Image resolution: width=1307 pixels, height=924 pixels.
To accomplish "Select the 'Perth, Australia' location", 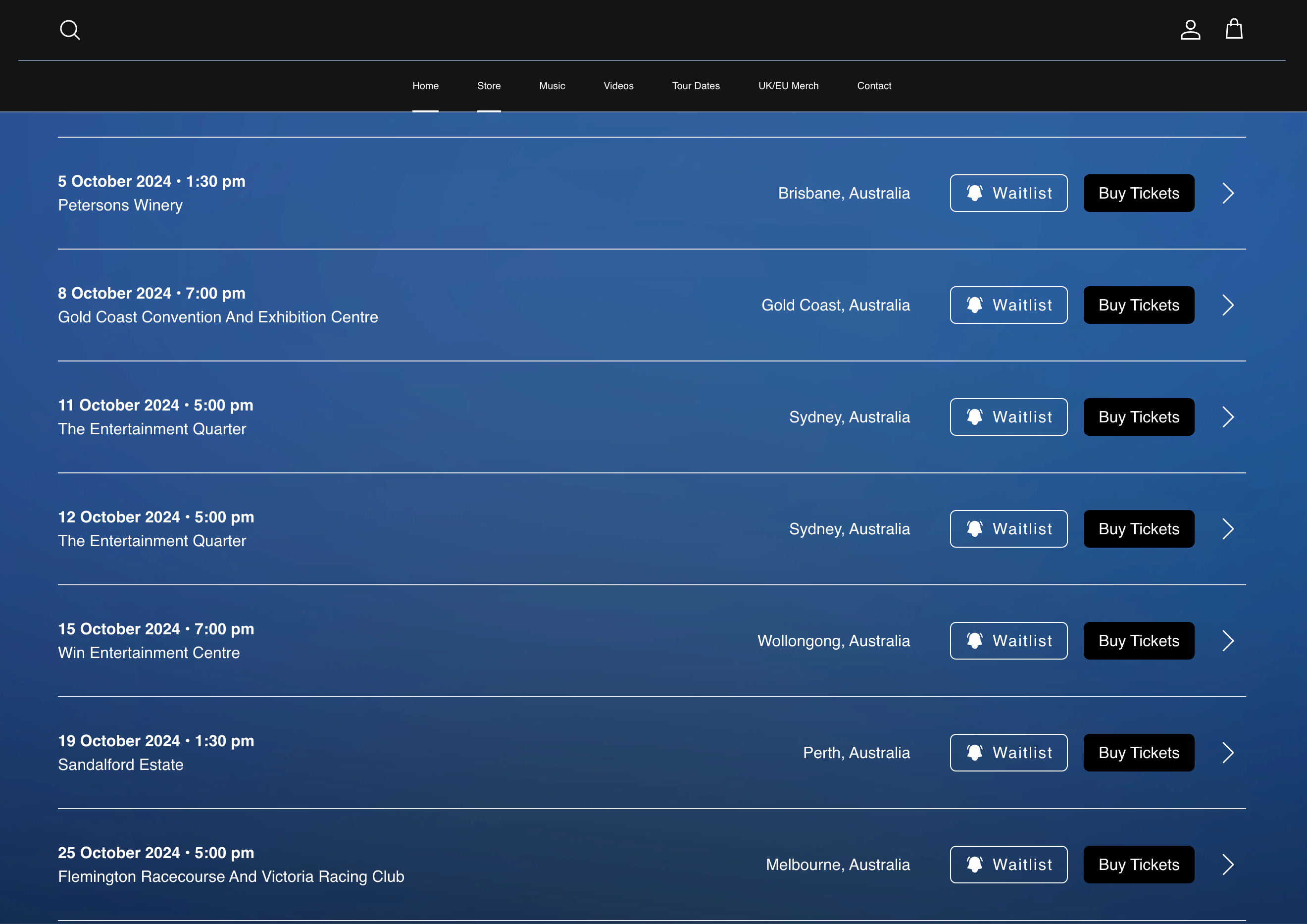I will pos(856,753).
